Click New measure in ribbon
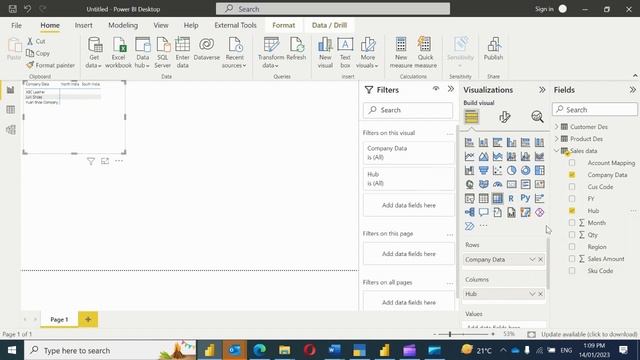 [x=401, y=53]
